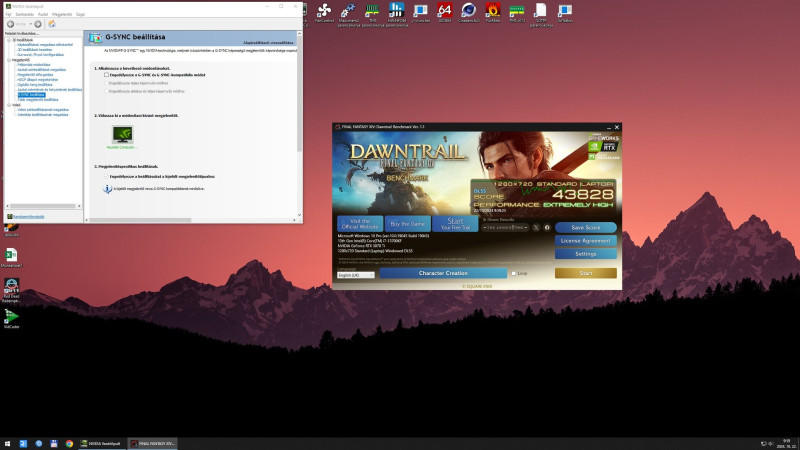Screen dimensions: 800x450
Task: Click Visit the Official Website button
Action: pyautogui.click(x=360, y=223)
